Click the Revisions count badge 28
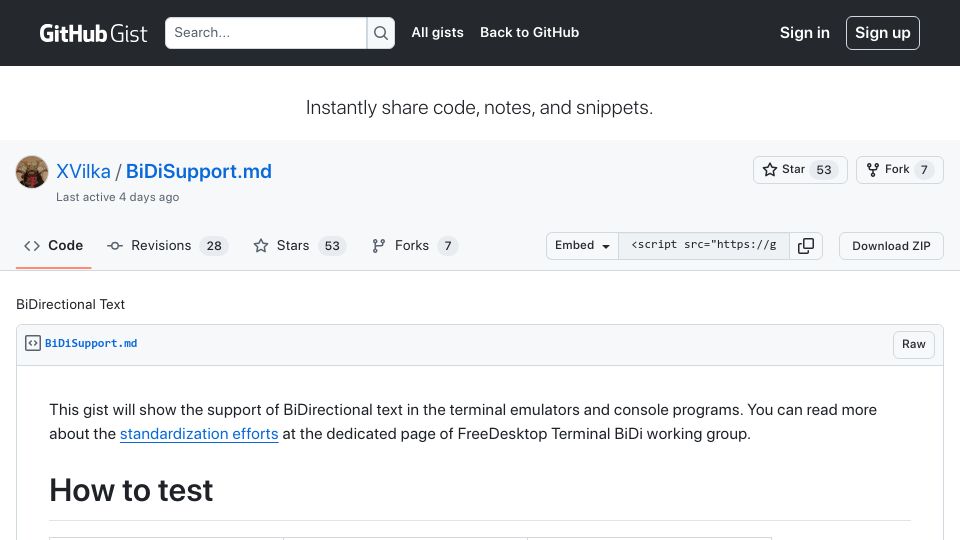Viewport: 960px width, 540px height. pyautogui.click(x=214, y=246)
